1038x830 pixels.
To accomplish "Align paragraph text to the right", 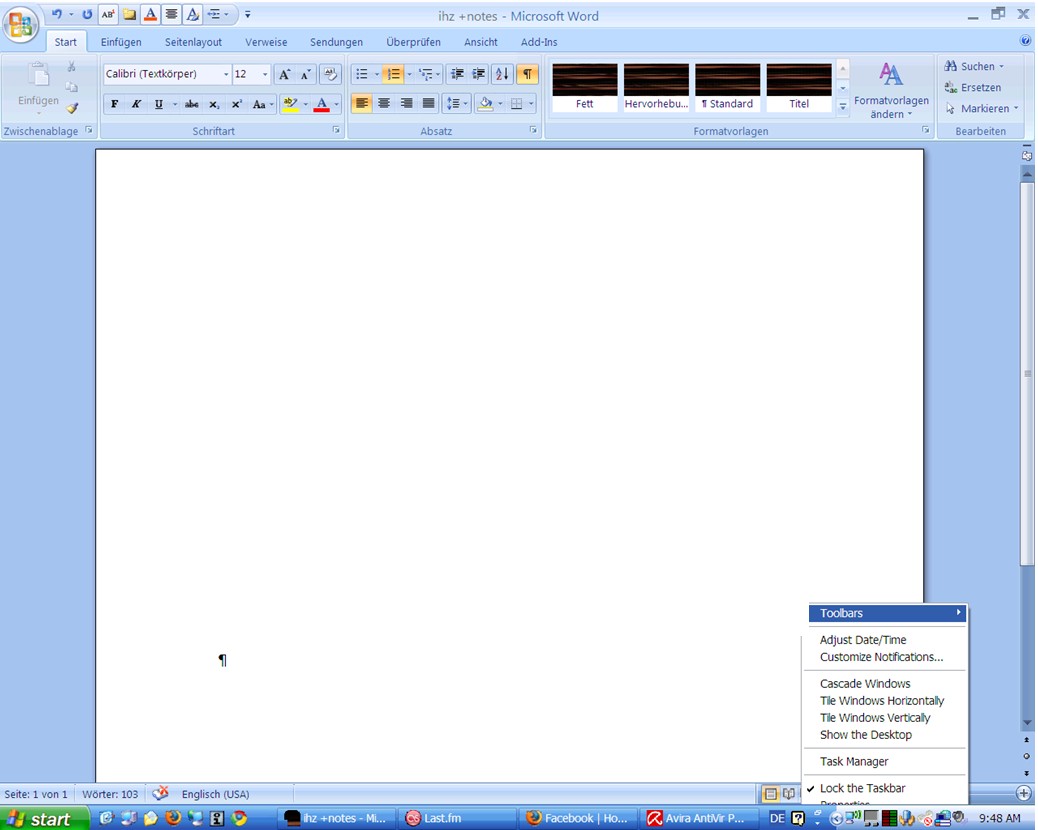I will [x=406, y=103].
